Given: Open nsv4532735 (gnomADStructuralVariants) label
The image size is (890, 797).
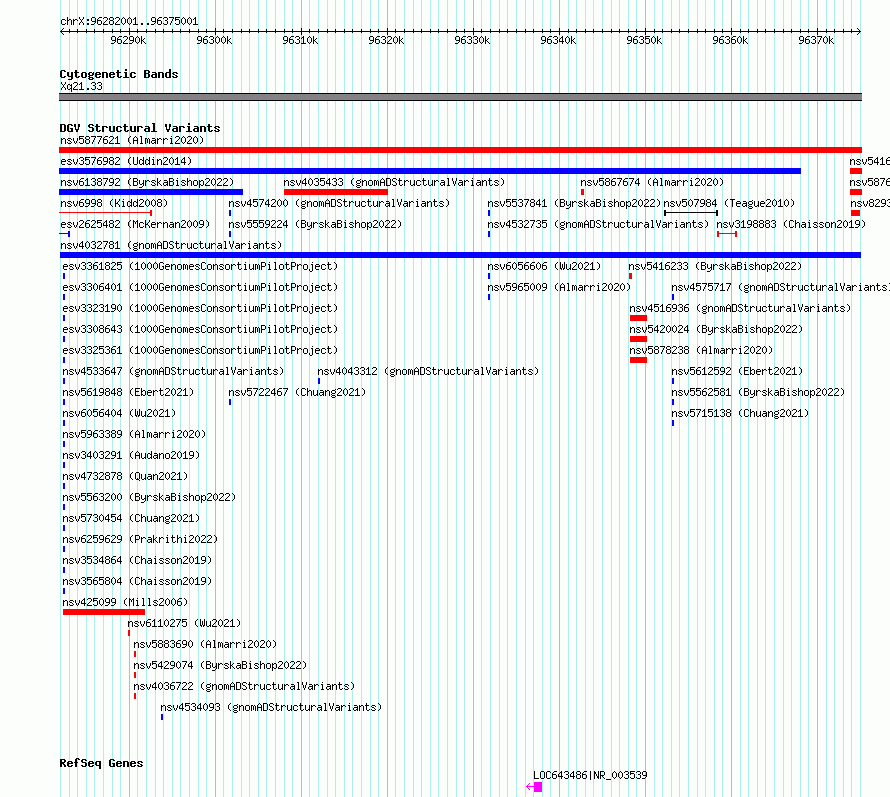Looking at the screenshot, I should pyautogui.click(x=598, y=224).
